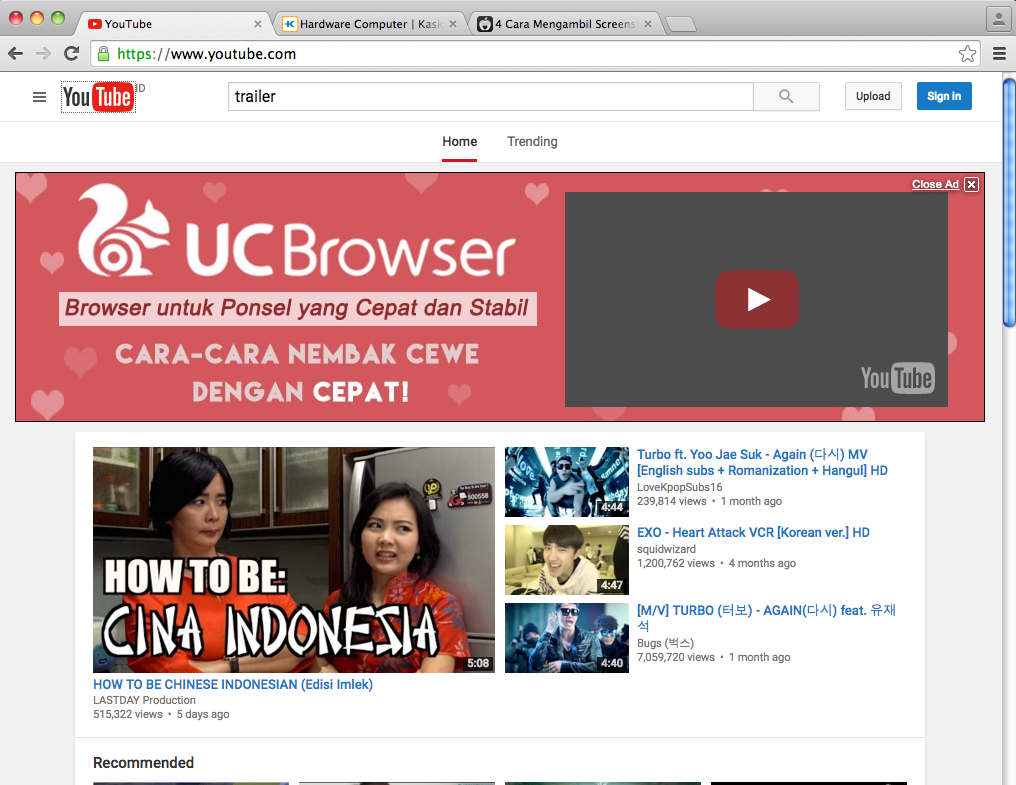Open Turbo ft. Yoo Jae Suk title link

(762, 462)
